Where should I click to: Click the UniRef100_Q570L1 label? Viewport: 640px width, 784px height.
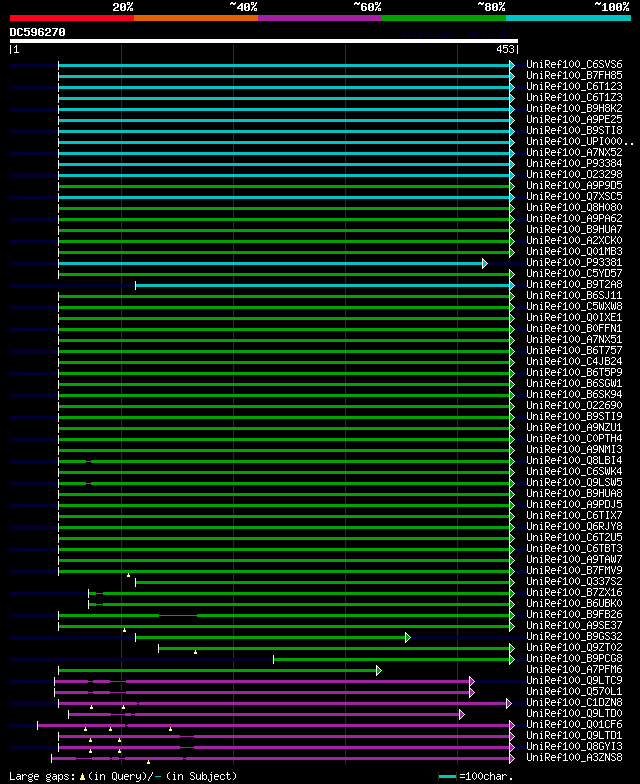pyautogui.click(x=574, y=692)
